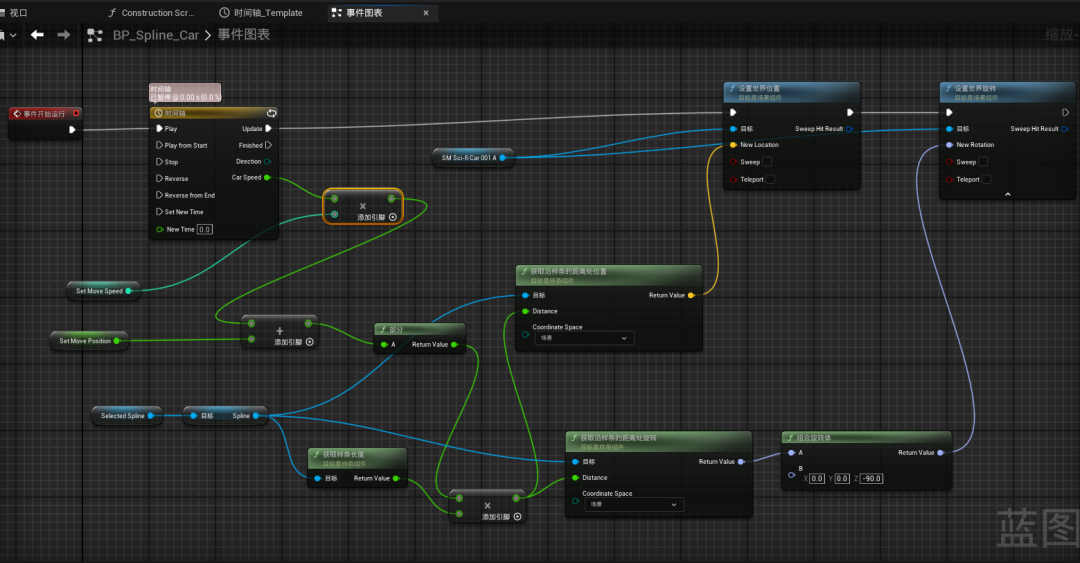1080x563 pixels.
Task: Click Sweep Hit Result pin on 设置世界位置
Action: 849,129
